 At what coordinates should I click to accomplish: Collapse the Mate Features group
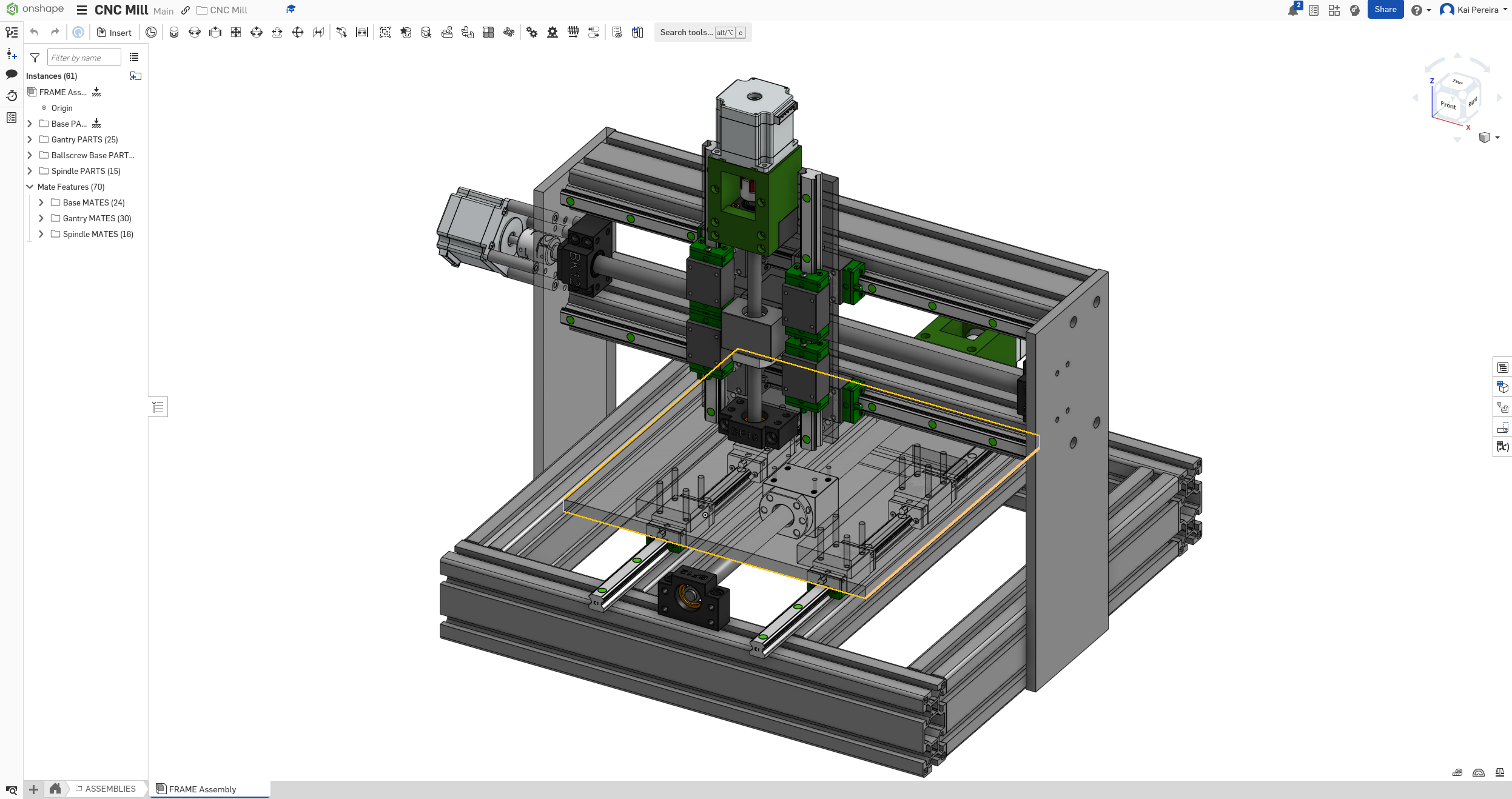coord(30,187)
